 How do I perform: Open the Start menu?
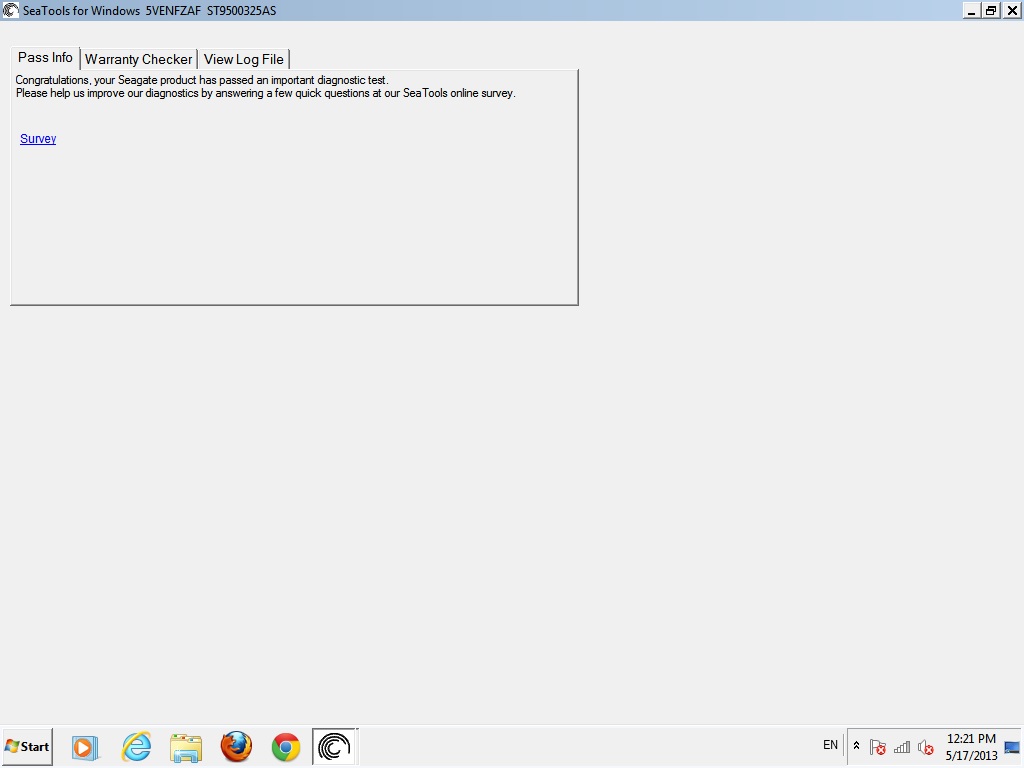[x=27, y=746]
